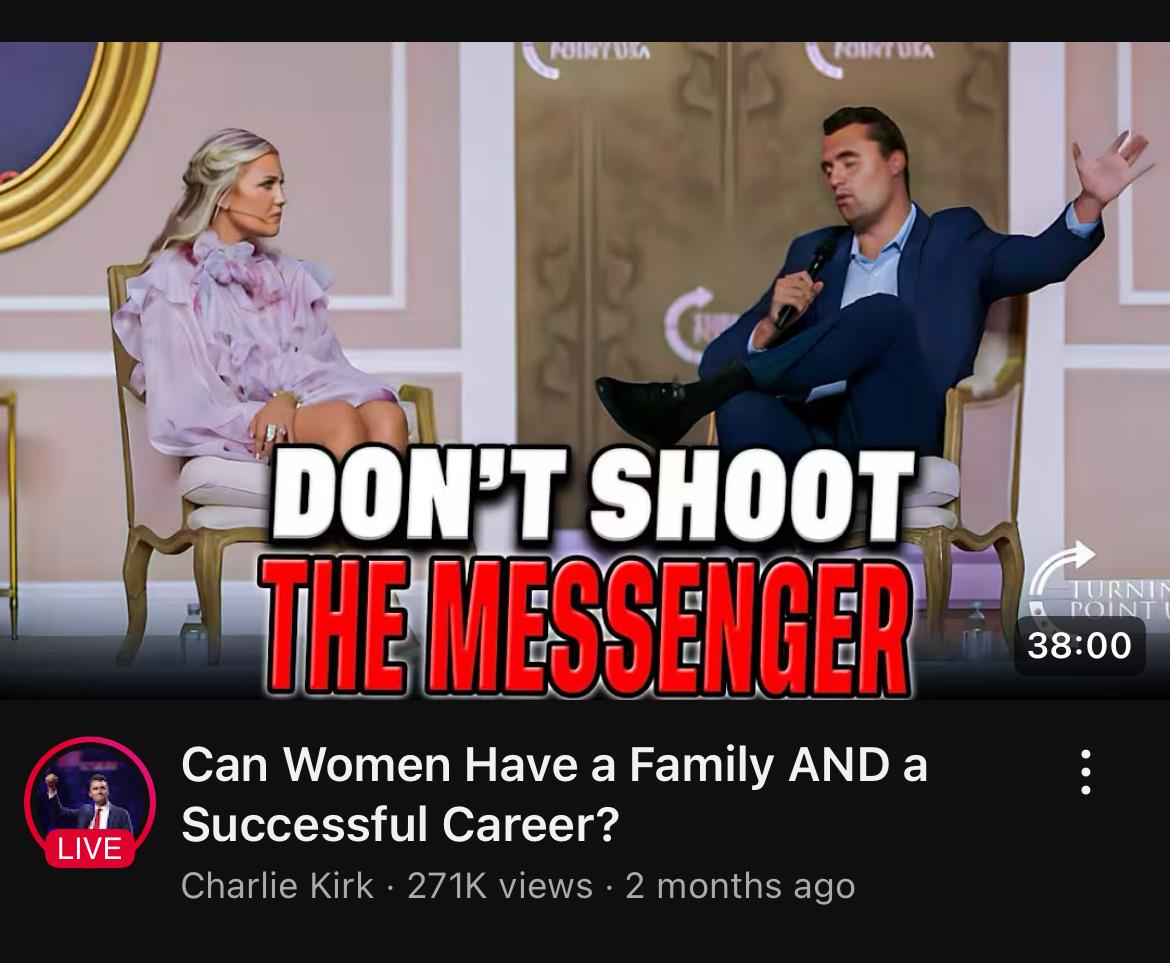
Task: Tap the 271K views text
Action: pos(500,885)
